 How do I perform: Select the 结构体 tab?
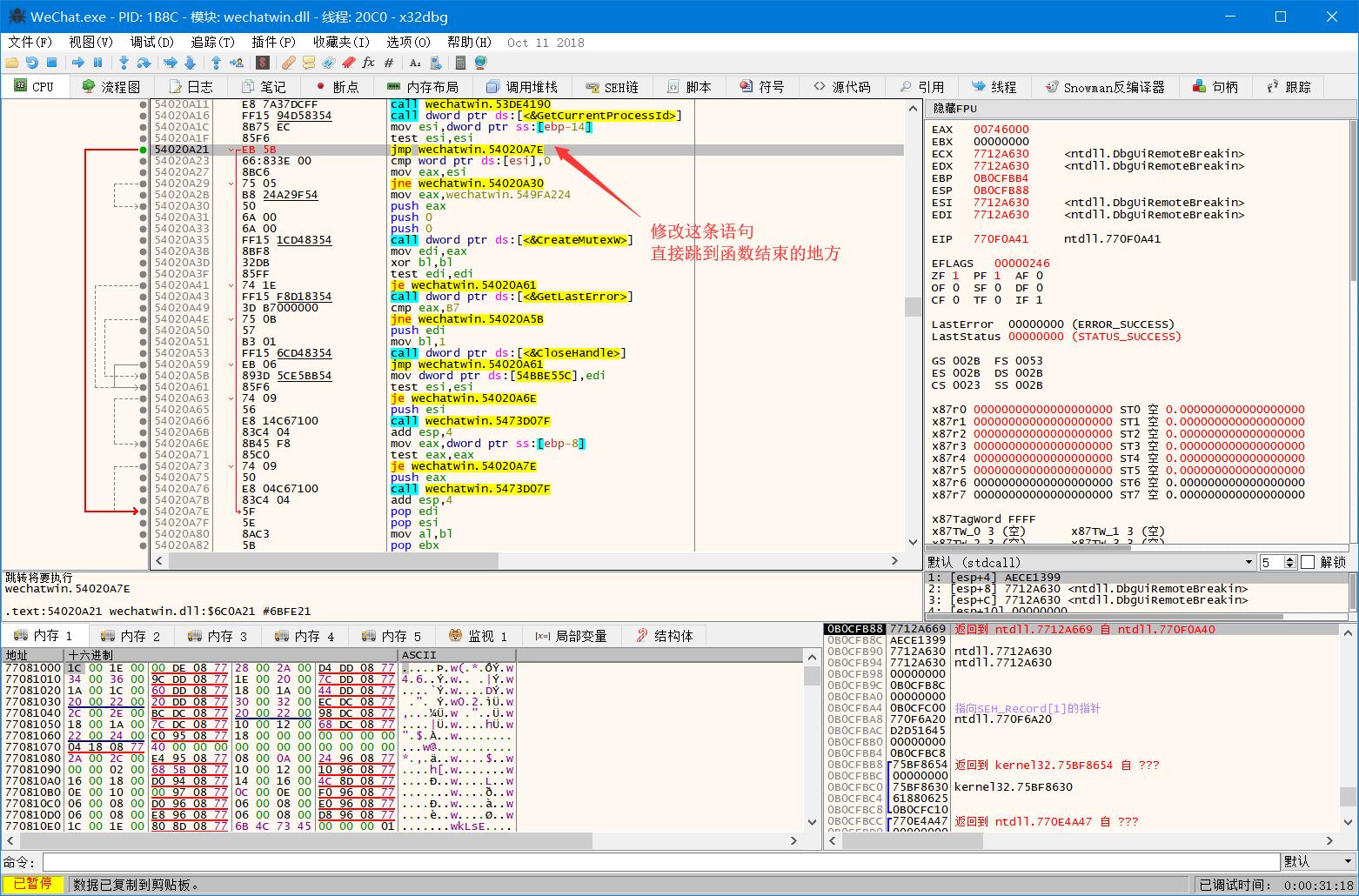pos(665,636)
